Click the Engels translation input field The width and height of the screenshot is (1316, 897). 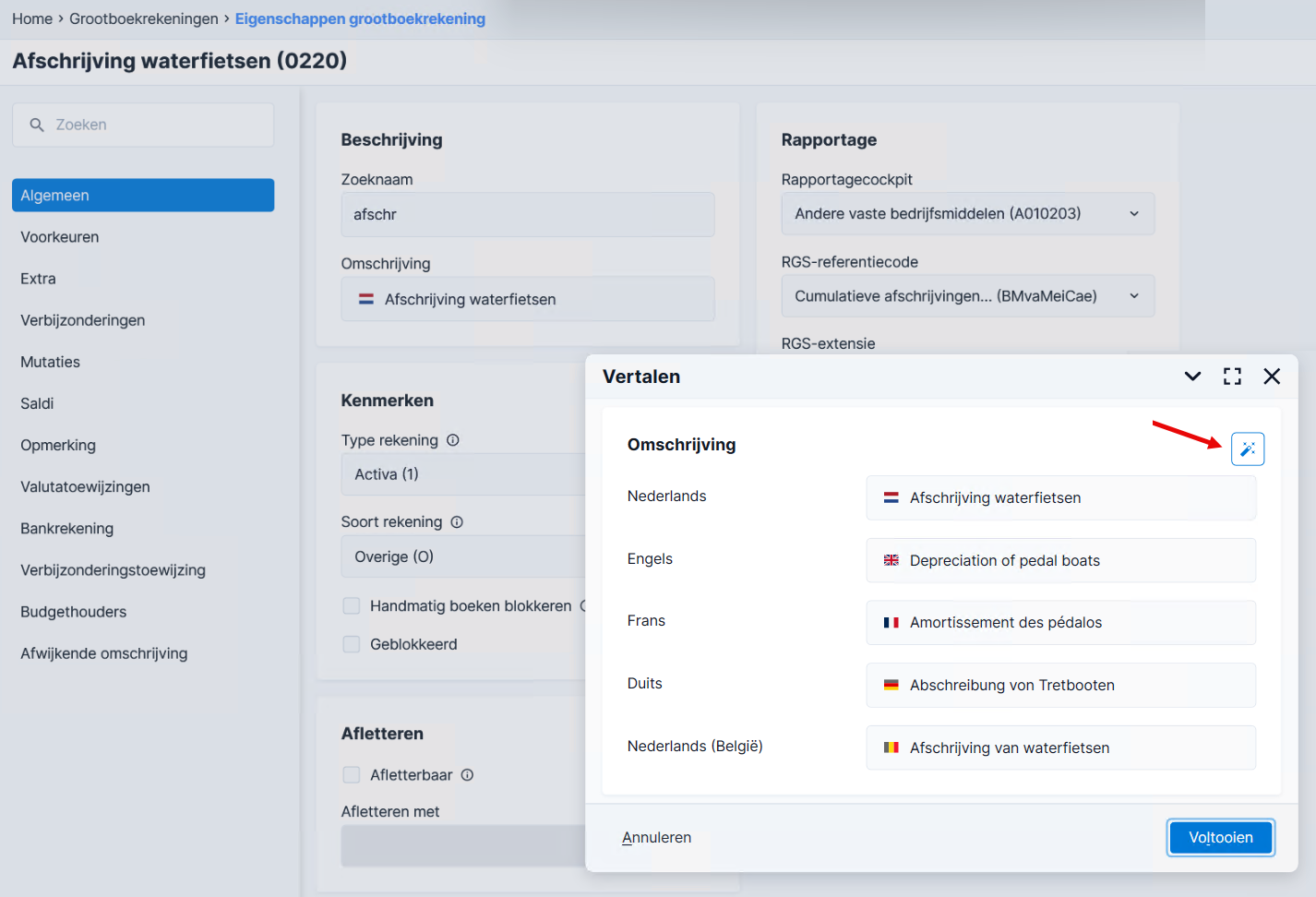(x=1060, y=560)
